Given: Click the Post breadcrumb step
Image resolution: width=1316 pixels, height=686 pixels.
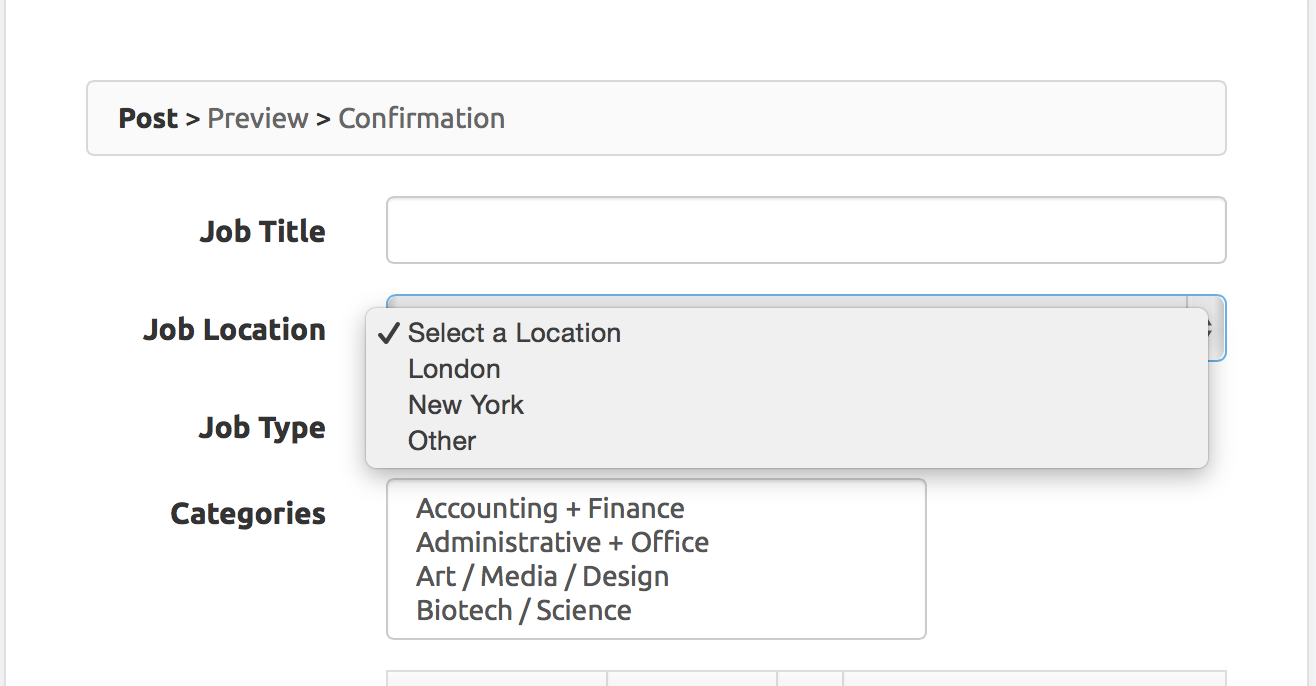Looking at the screenshot, I should [148, 118].
